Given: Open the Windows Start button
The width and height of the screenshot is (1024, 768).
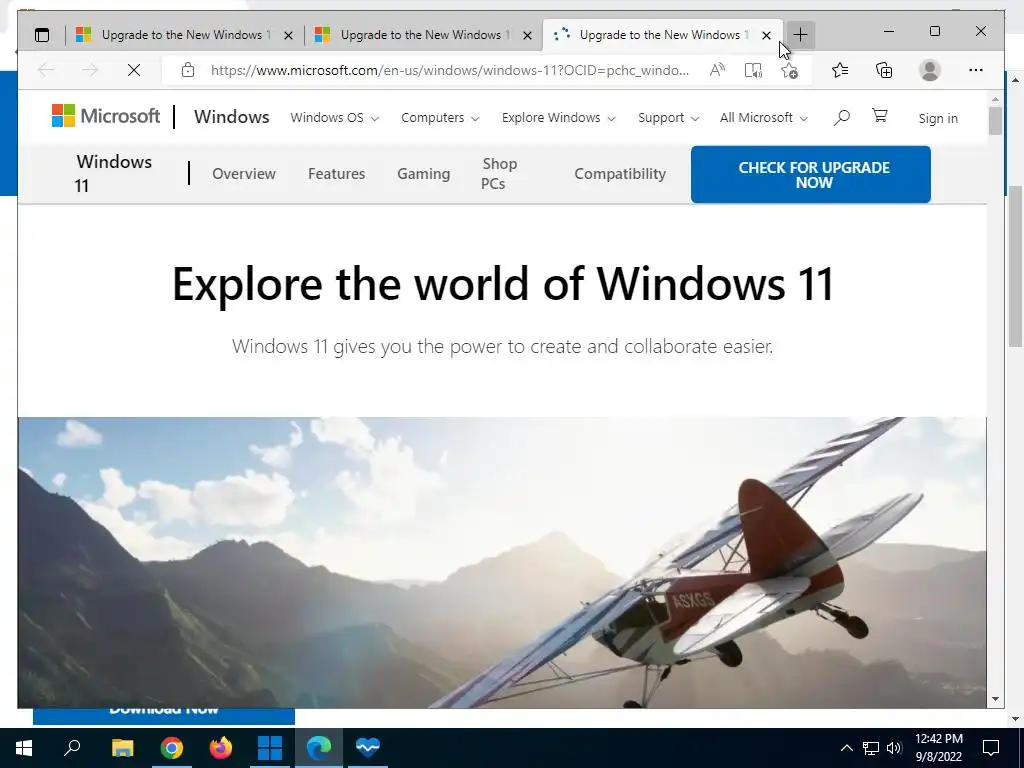Looking at the screenshot, I should (x=24, y=748).
